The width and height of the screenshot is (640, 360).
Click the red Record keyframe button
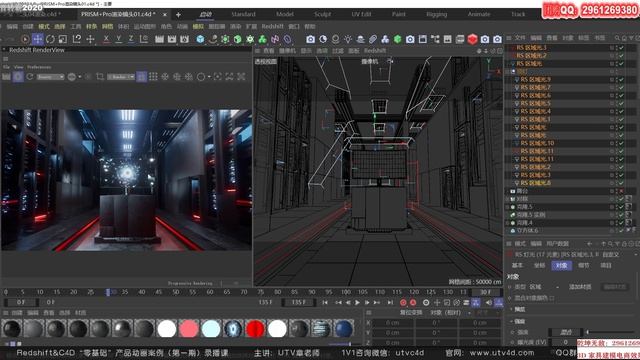point(403,302)
